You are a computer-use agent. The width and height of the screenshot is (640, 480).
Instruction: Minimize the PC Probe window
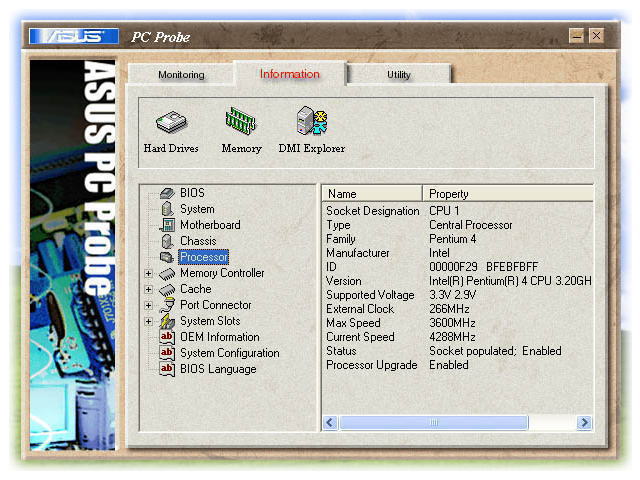pos(576,36)
